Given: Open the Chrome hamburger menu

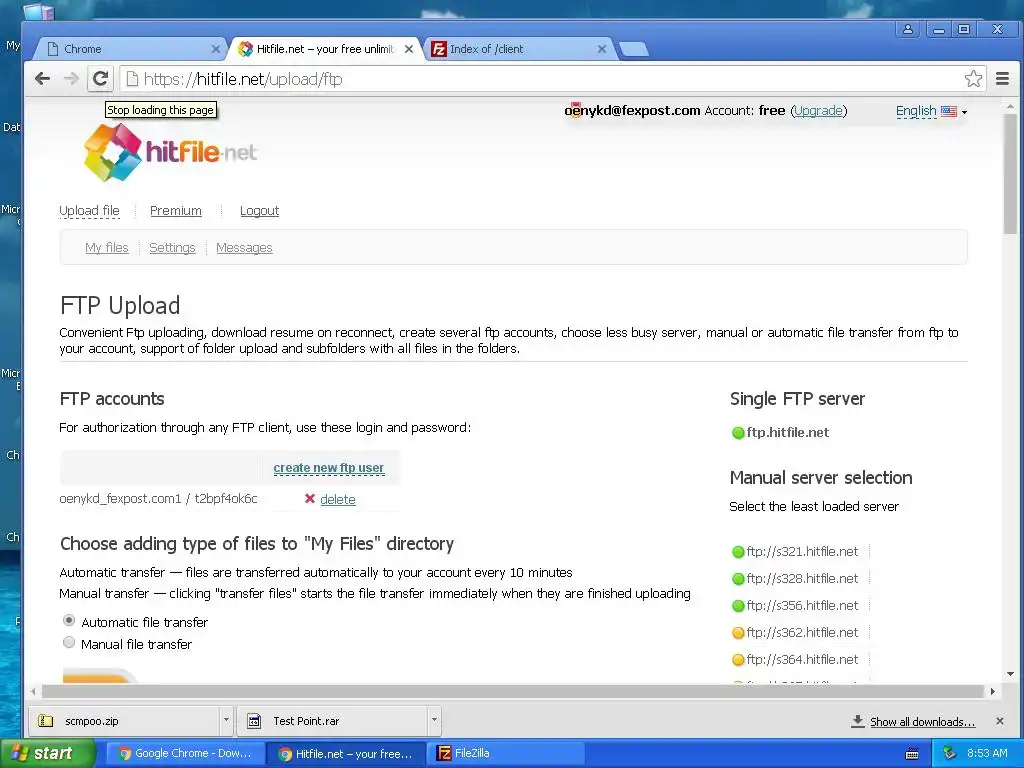Looking at the screenshot, I should pyautogui.click(x=1003, y=79).
